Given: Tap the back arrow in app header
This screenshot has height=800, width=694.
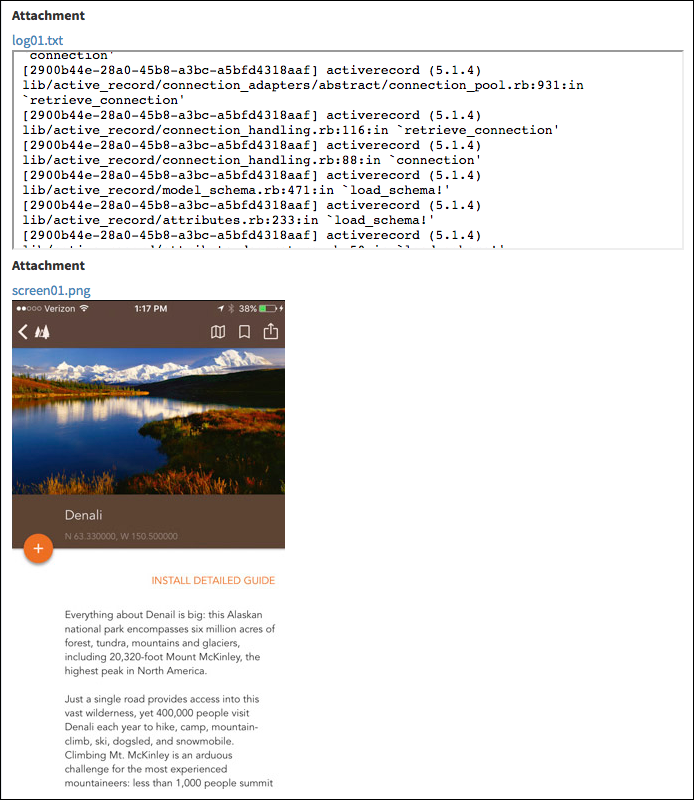Looking at the screenshot, I should 22,332.
